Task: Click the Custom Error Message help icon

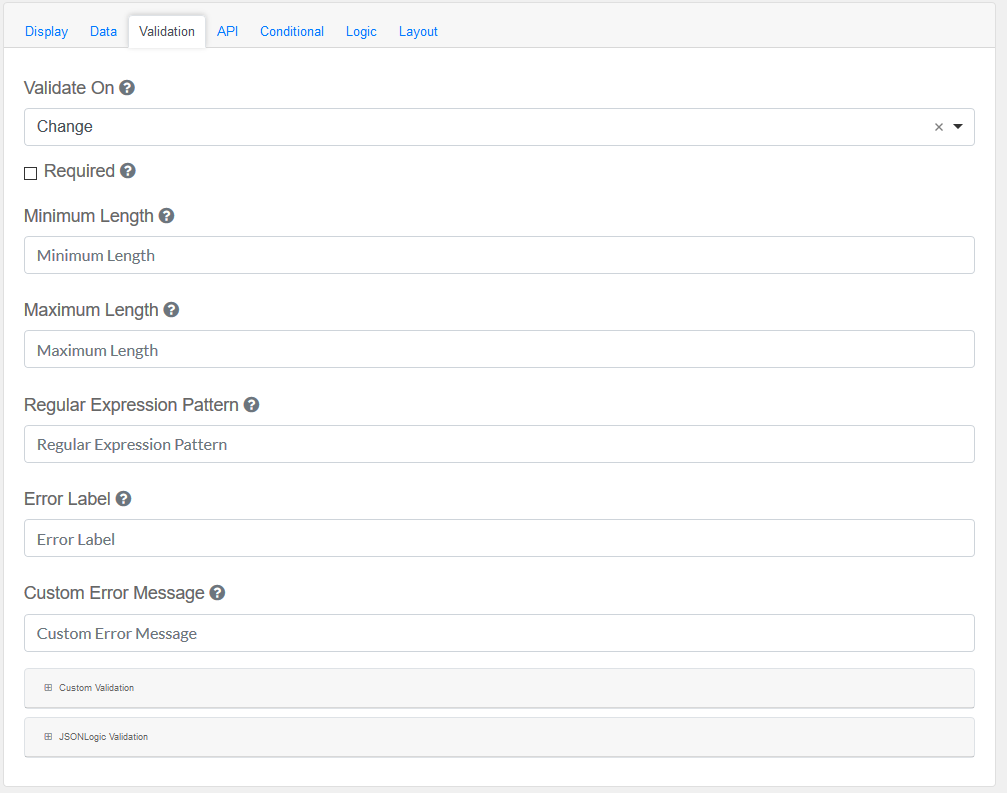Action: tap(217, 593)
